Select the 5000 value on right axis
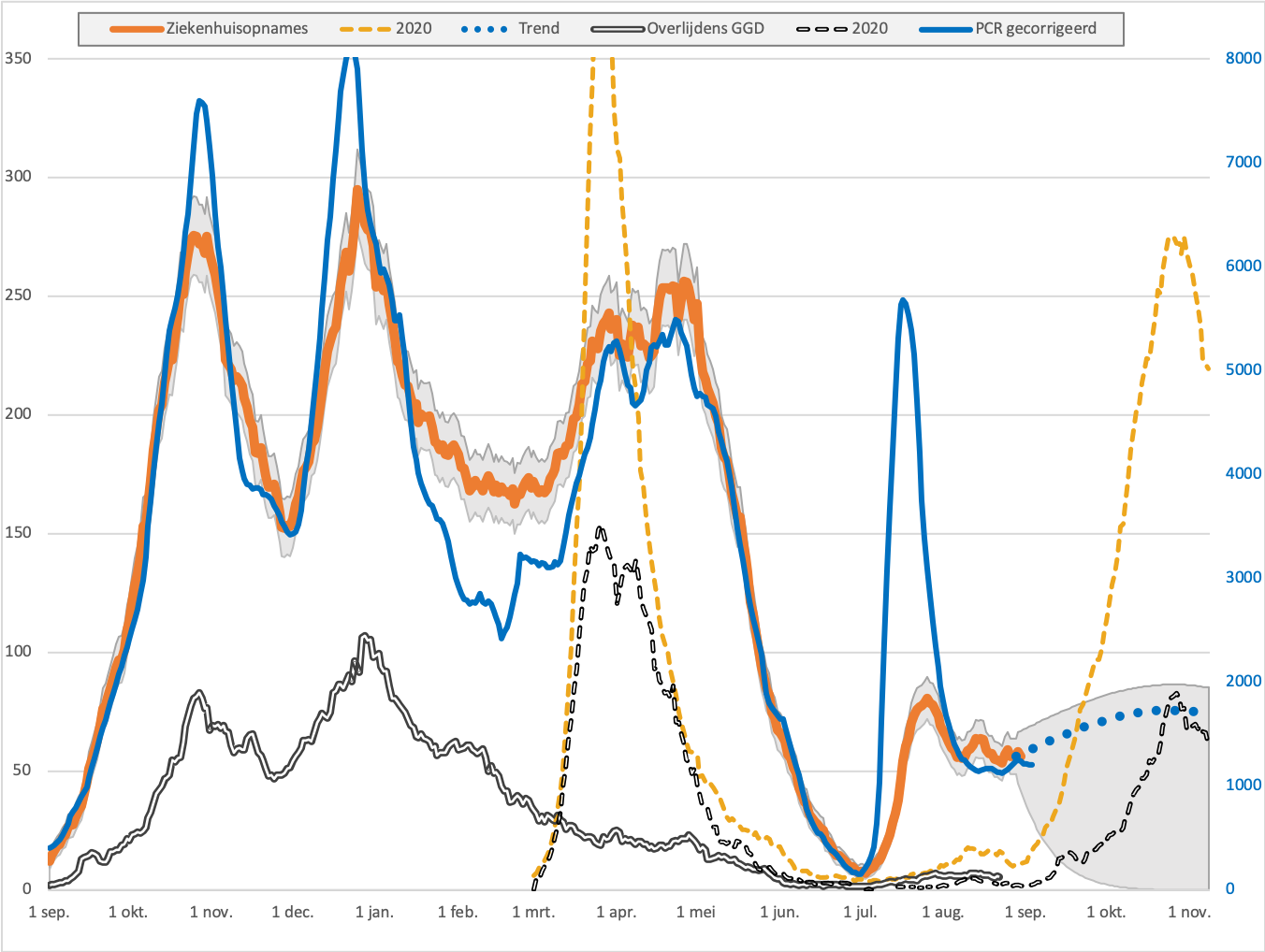Viewport: 1265px width, 952px height. pos(1243,369)
